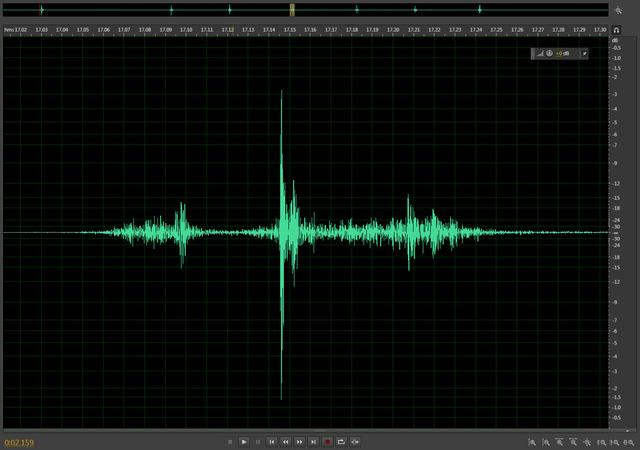Toggle Loop Playback button
The height and width of the screenshot is (450, 640).
pyautogui.click(x=341, y=442)
